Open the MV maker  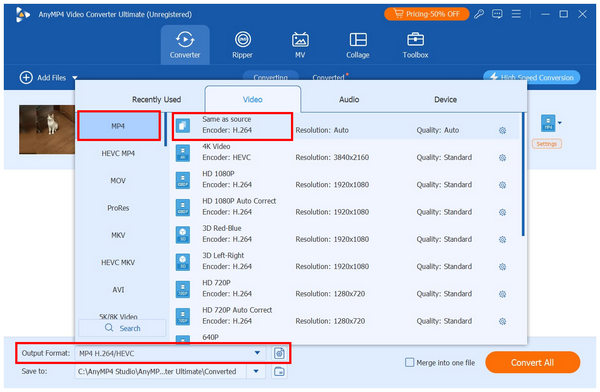point(300,45)
